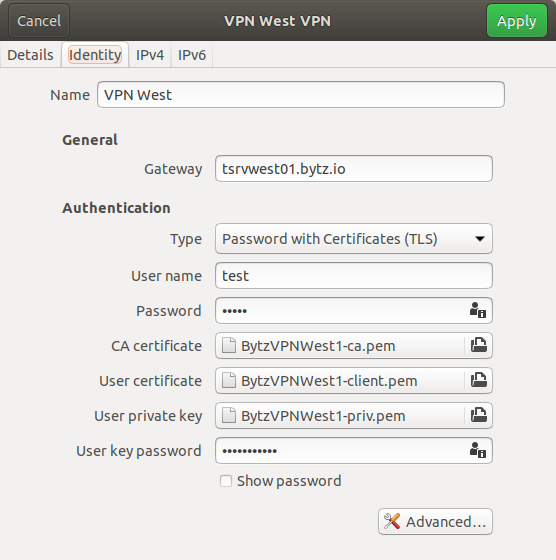This screenshot has width=556, height=560.
Task: Open the authentication Type dropdown
Action: point(354,239)
